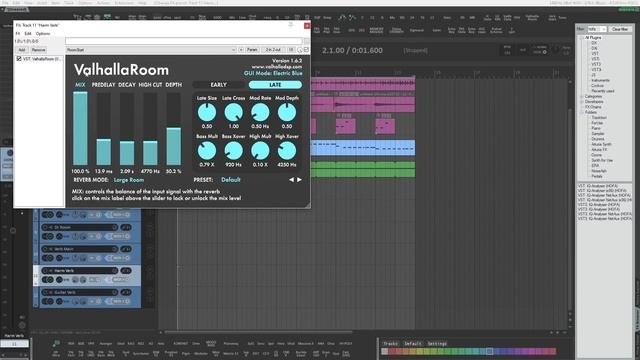
Task: Expand the Categories tree node
Action: [582, 96]
